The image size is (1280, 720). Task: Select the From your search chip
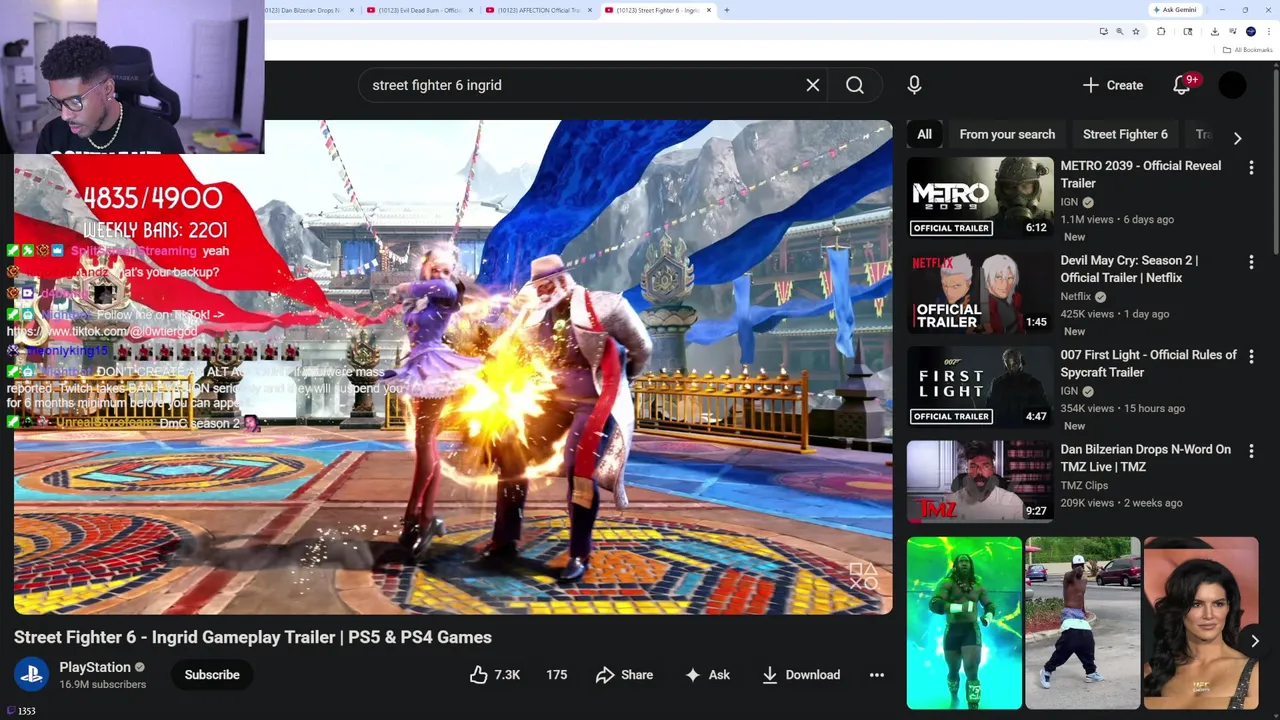[x=1007, y=134]
